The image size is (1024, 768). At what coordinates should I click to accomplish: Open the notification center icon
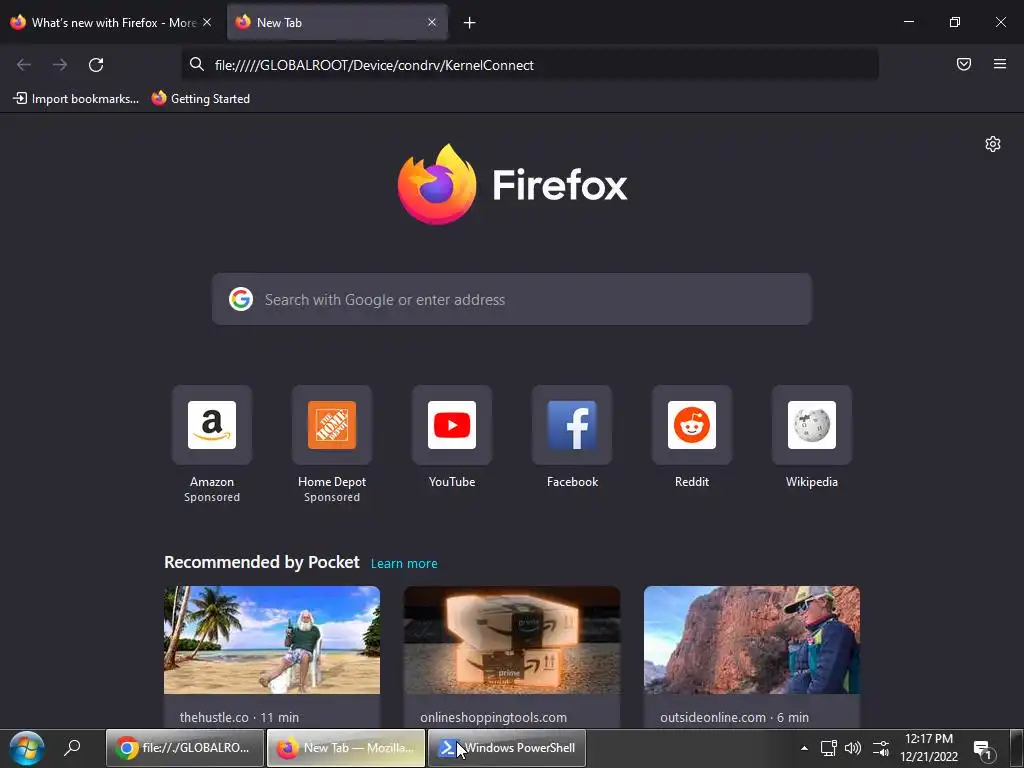983,750
